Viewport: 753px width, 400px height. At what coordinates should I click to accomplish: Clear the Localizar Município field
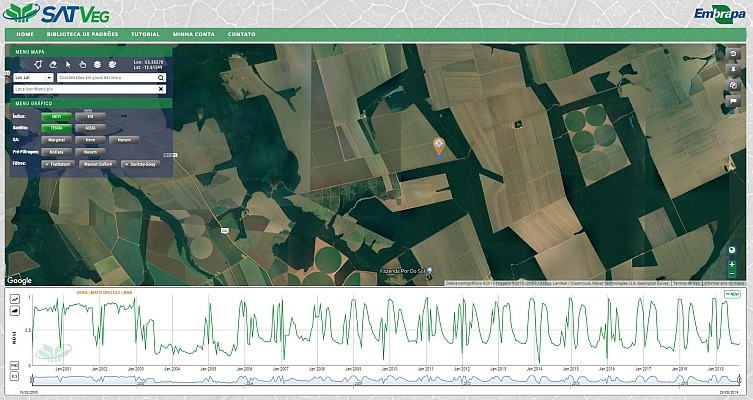(x=160, y=89)
